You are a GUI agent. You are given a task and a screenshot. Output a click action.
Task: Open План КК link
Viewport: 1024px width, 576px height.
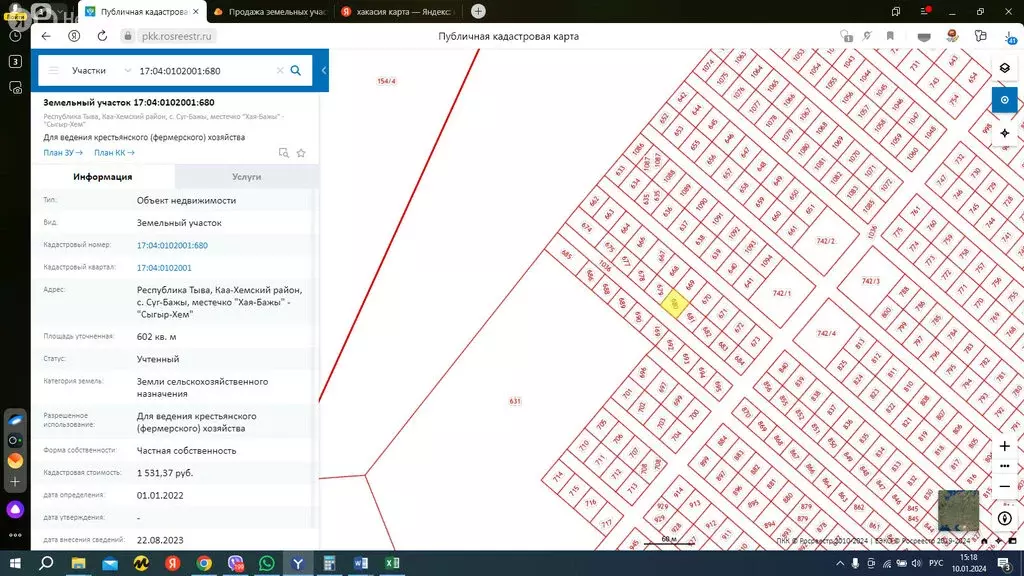pos(114,153)
